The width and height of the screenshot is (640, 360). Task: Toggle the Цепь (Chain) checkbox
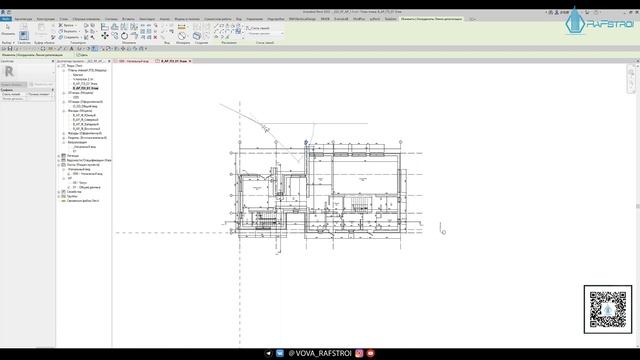coord(78,55)
